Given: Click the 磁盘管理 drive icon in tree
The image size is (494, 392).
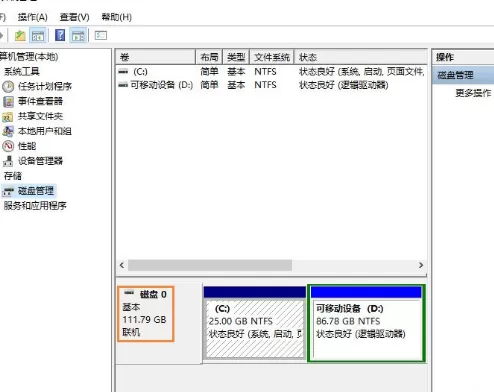Looking at the screenshot, I should point(8,191).
